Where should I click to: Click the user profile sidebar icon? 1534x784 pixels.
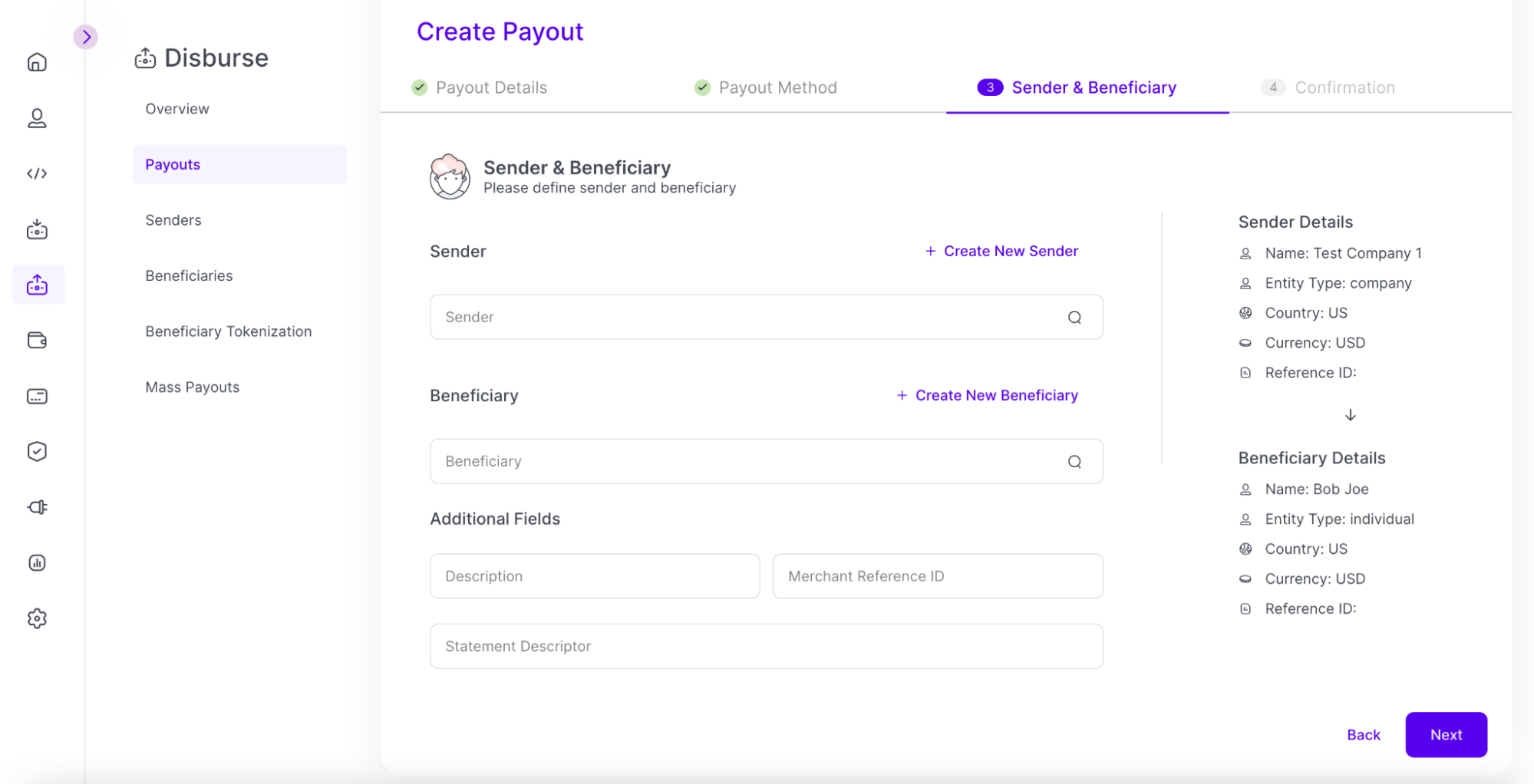point(37,118)
